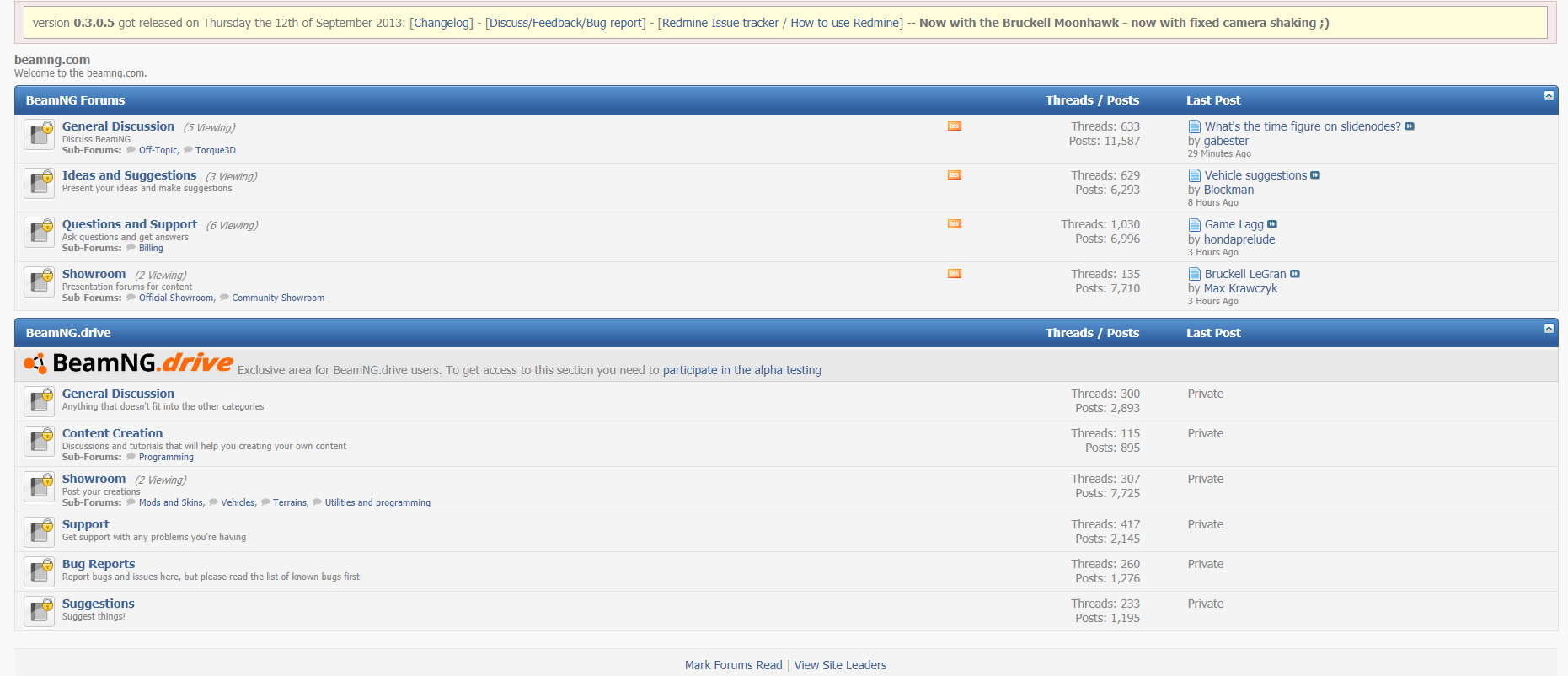This screenshot has height=676, width=1568.
Task: Click the forum status icon for Suggestions
Action: 39,611
